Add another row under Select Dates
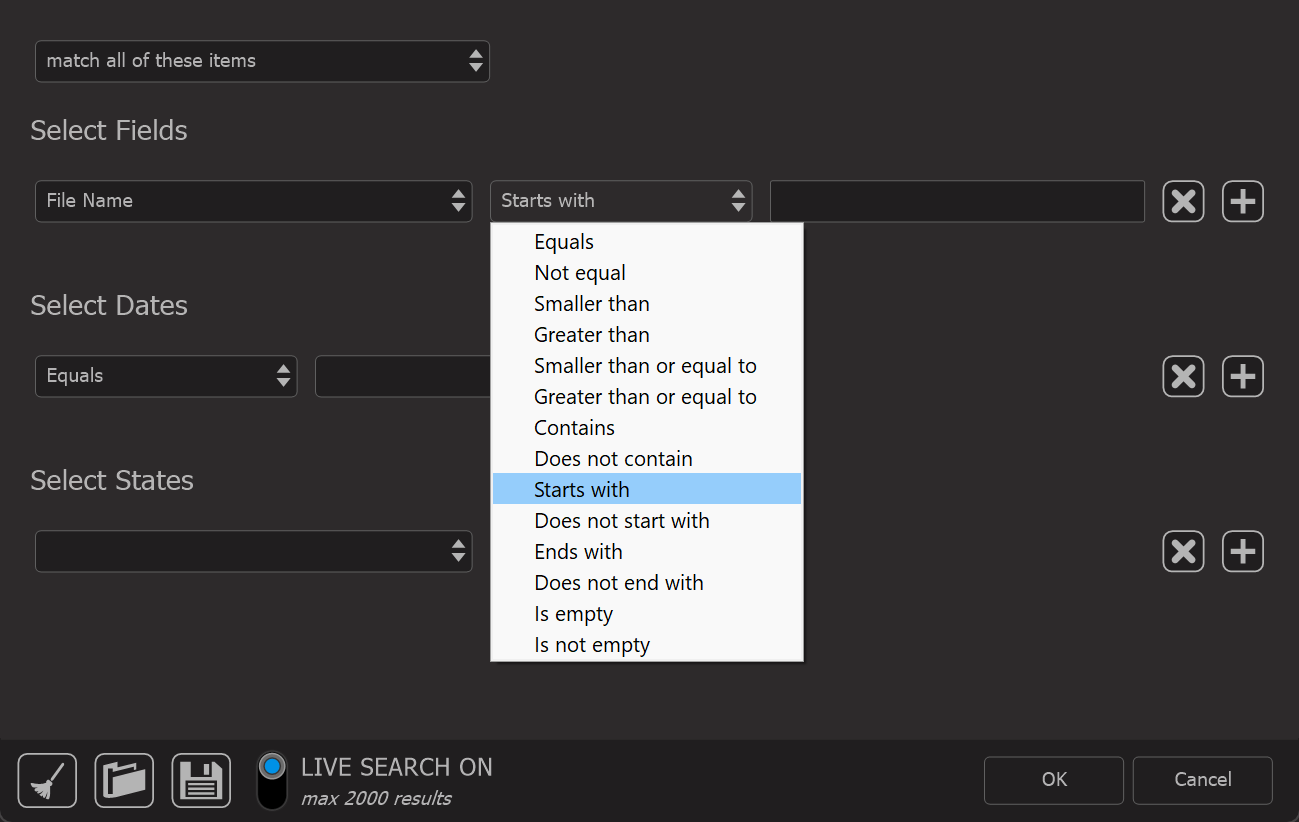 point(1243,376)
